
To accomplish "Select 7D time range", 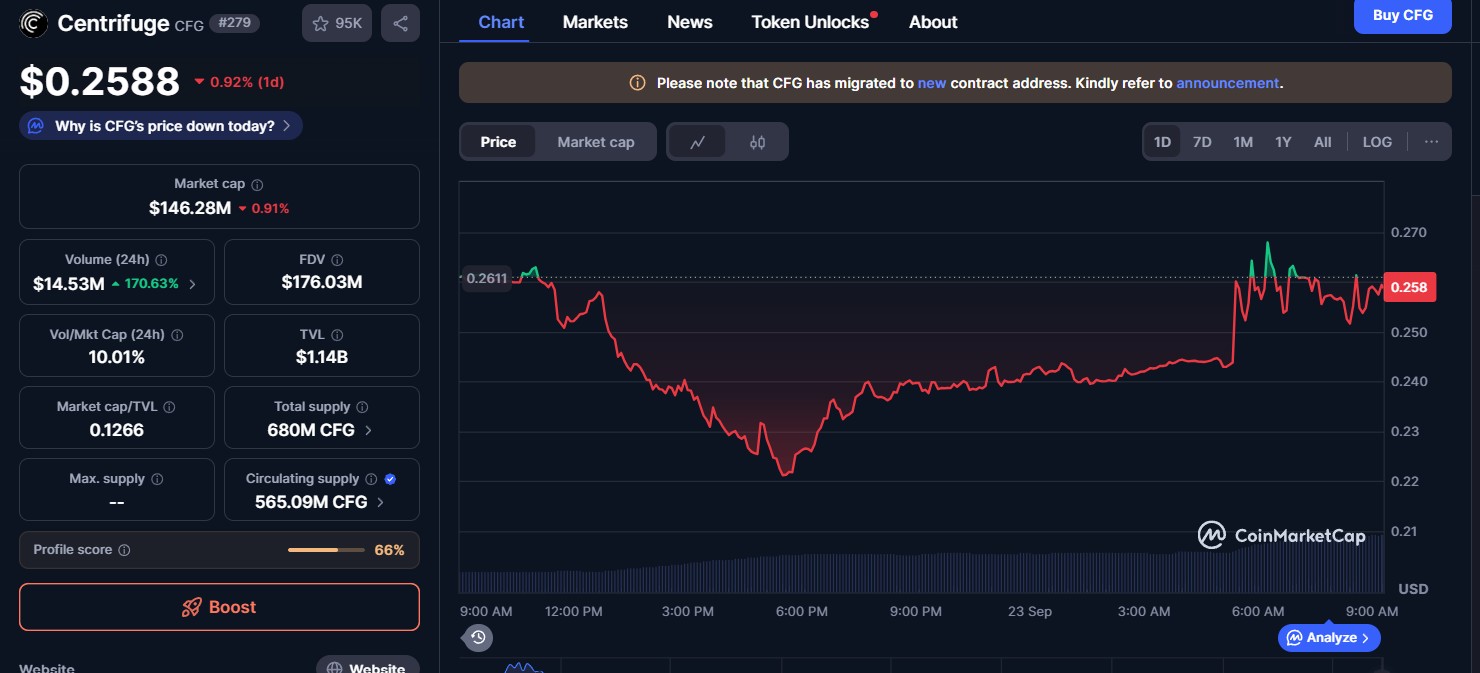I will (x=1202, y=142).
